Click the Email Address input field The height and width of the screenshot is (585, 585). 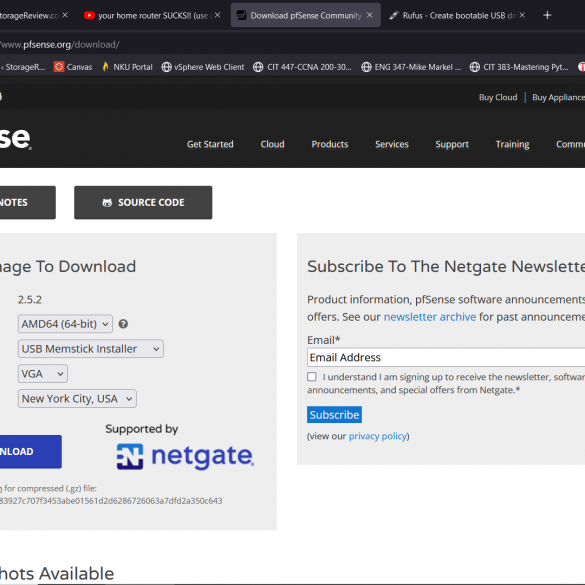pyautogui.click(x=446, y=357)
